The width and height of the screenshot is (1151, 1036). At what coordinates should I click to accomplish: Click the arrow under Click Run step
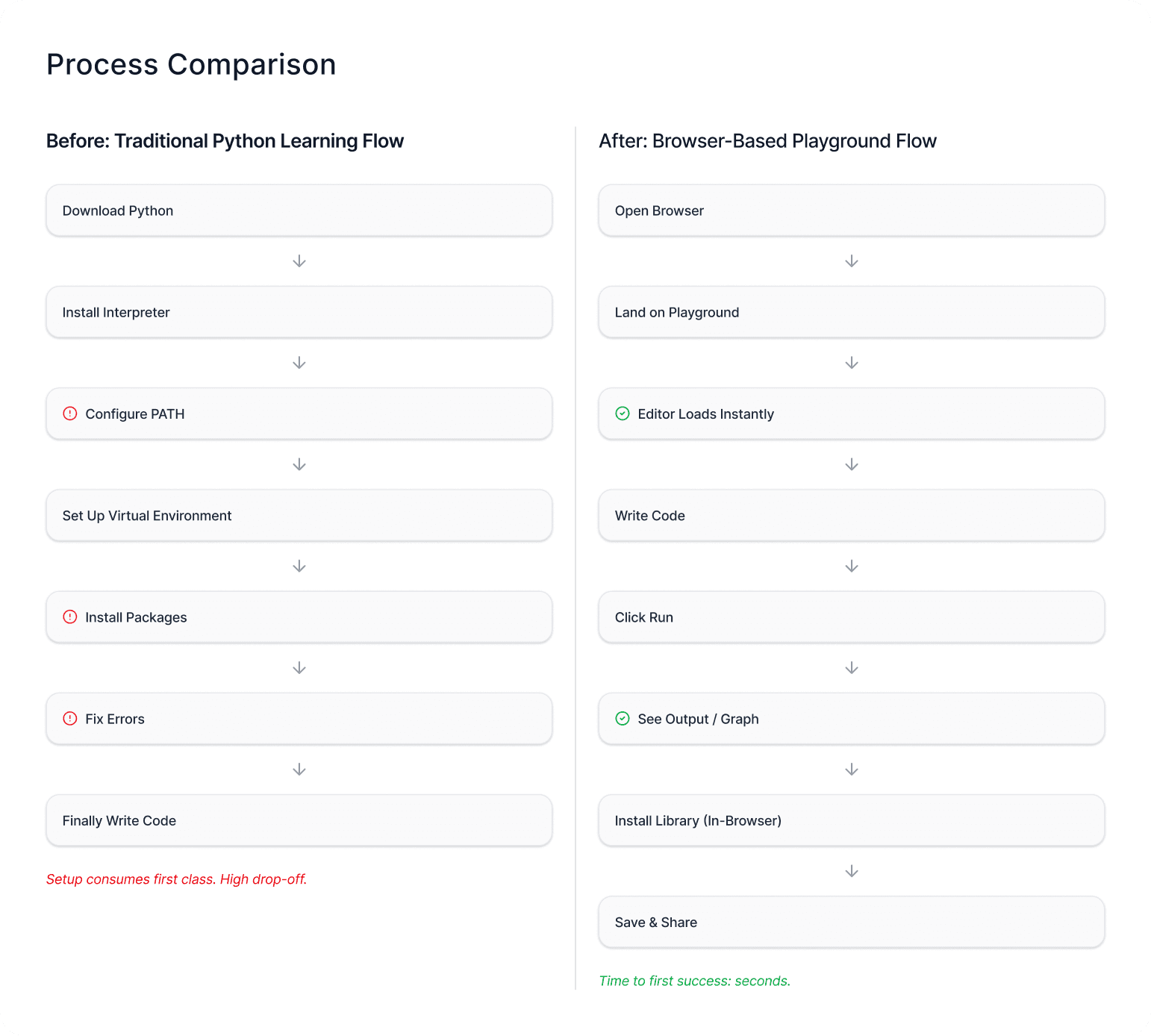(852, 668)
